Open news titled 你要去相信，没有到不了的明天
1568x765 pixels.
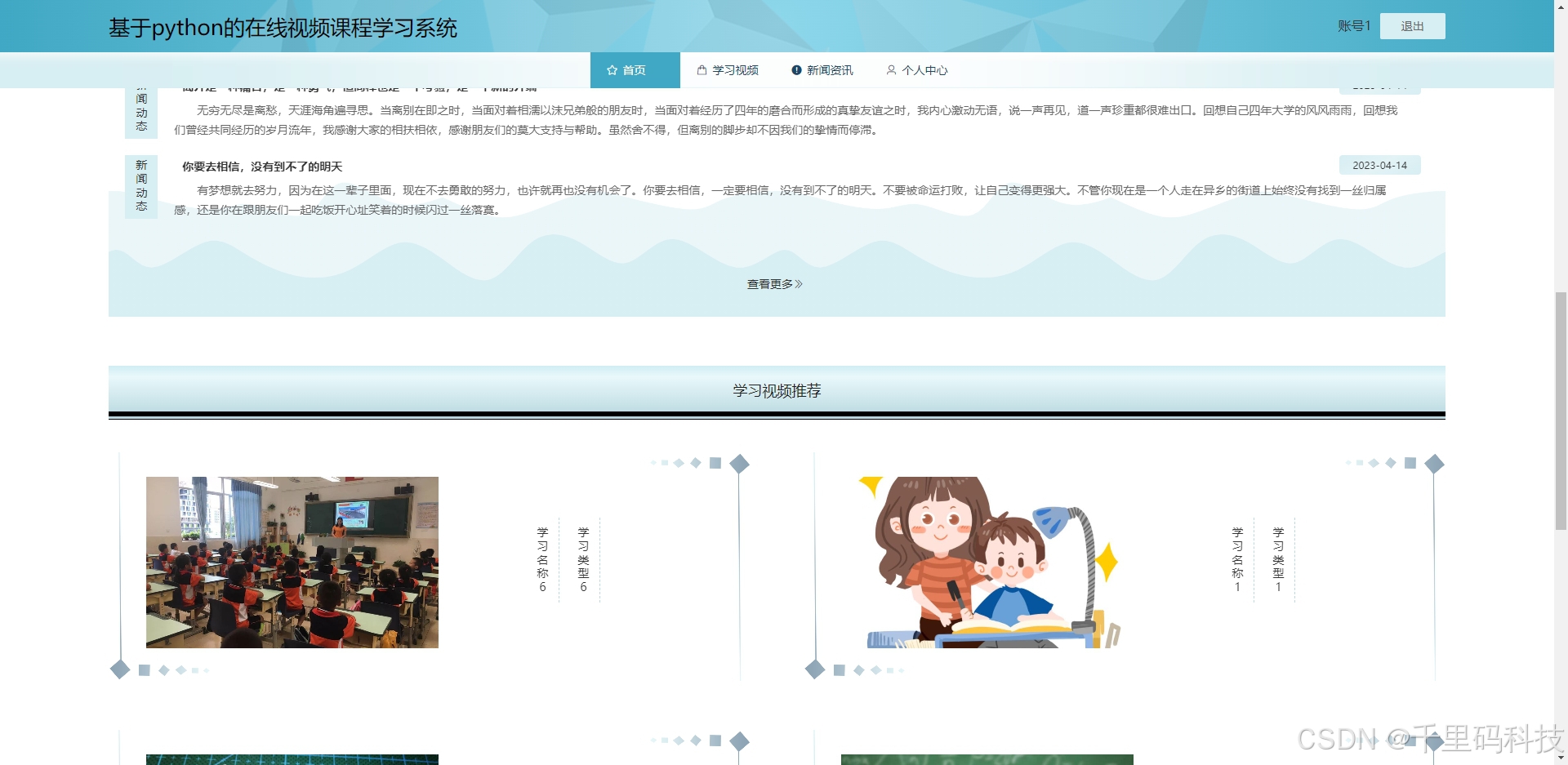[262, 167]
